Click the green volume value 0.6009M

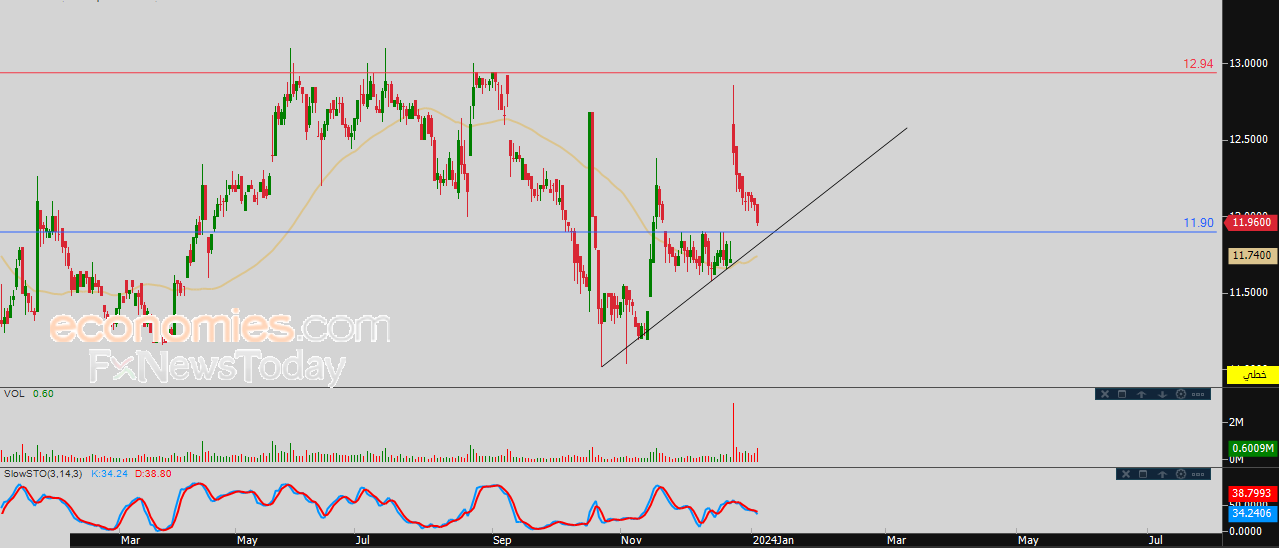pyautogui.click(x=1252, y=448)
